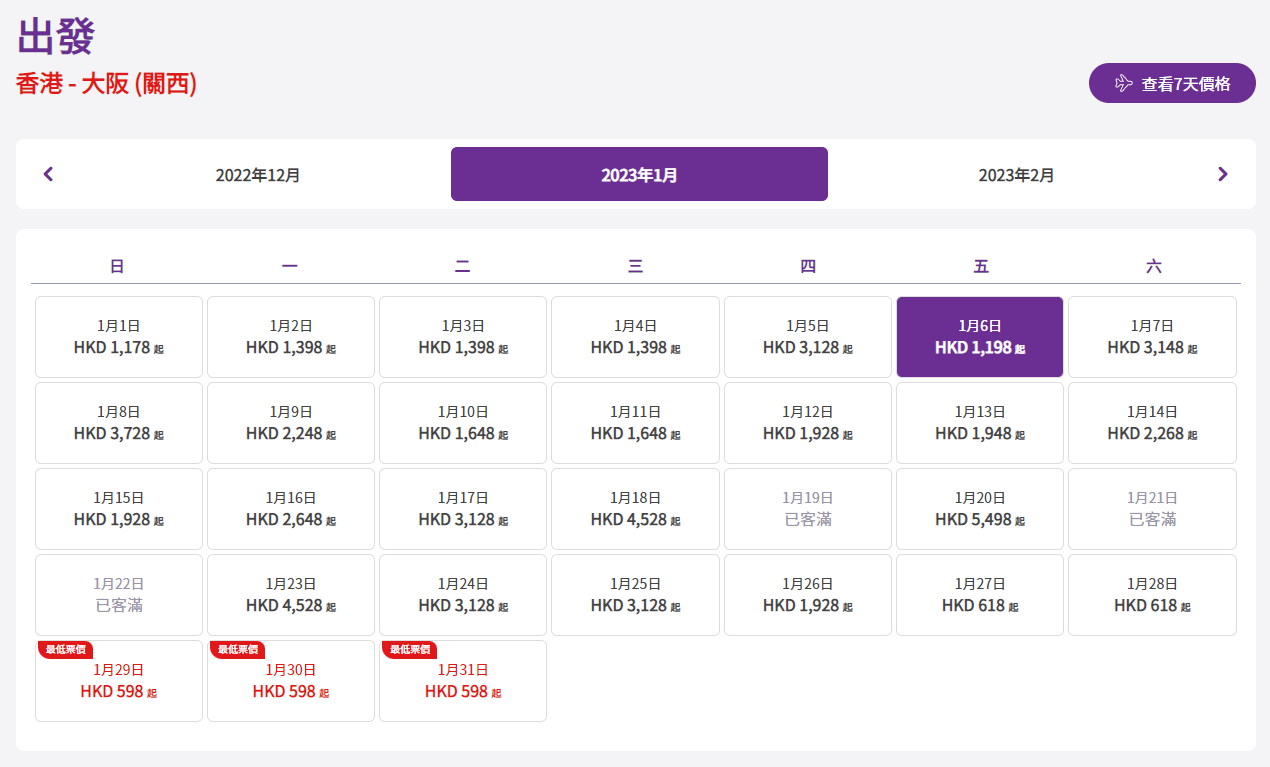This screenshot has width=1270, height=767.
Task: Open the 查看7天價格 seven-day price view
Action: pos(1172,83)
